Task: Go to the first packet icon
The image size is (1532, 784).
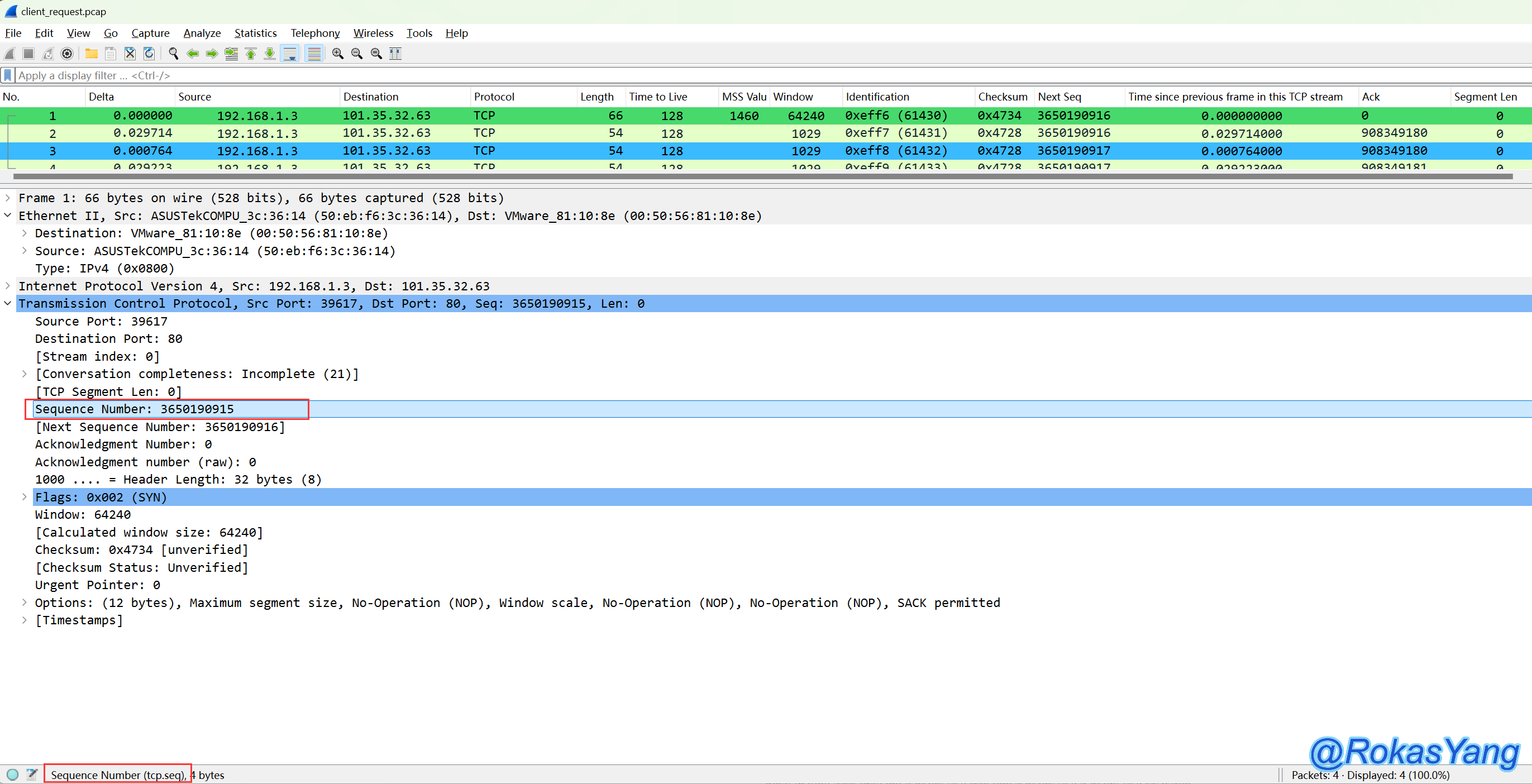Action: (250, 54)
